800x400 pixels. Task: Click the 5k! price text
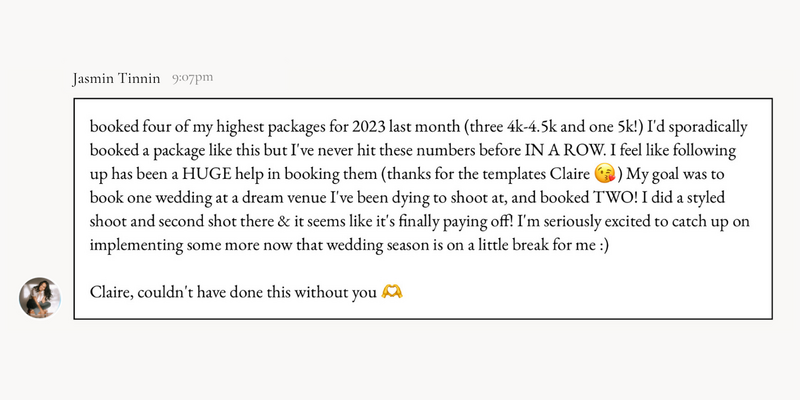point(623,127)
